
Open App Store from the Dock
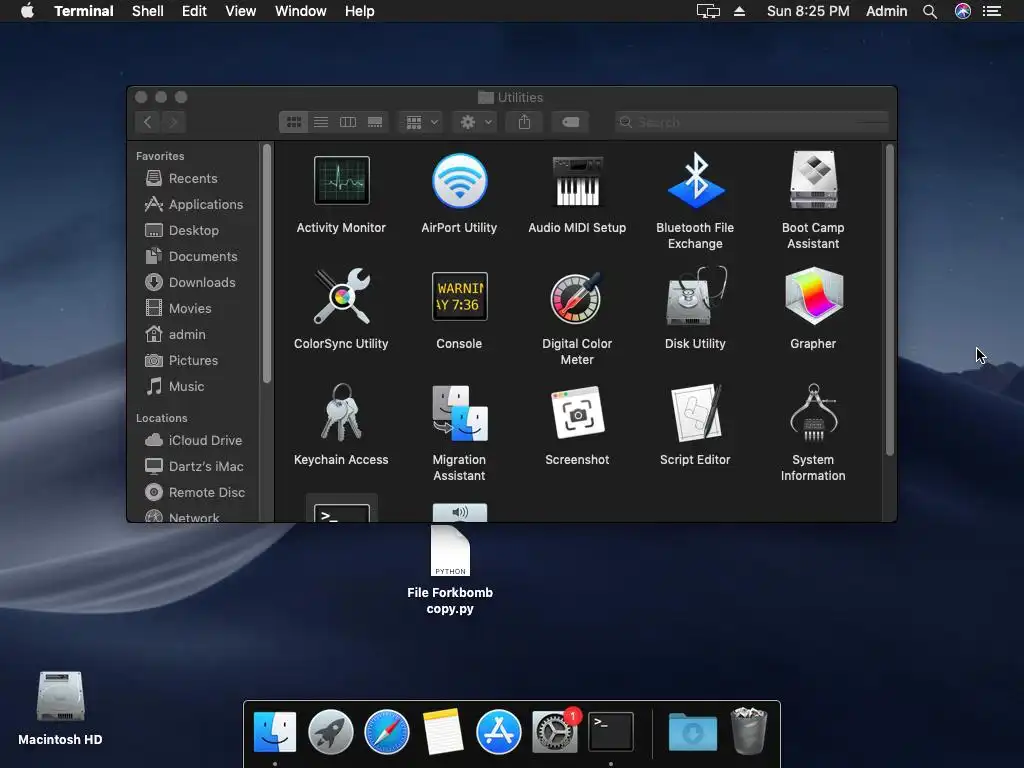coord(498,732)
